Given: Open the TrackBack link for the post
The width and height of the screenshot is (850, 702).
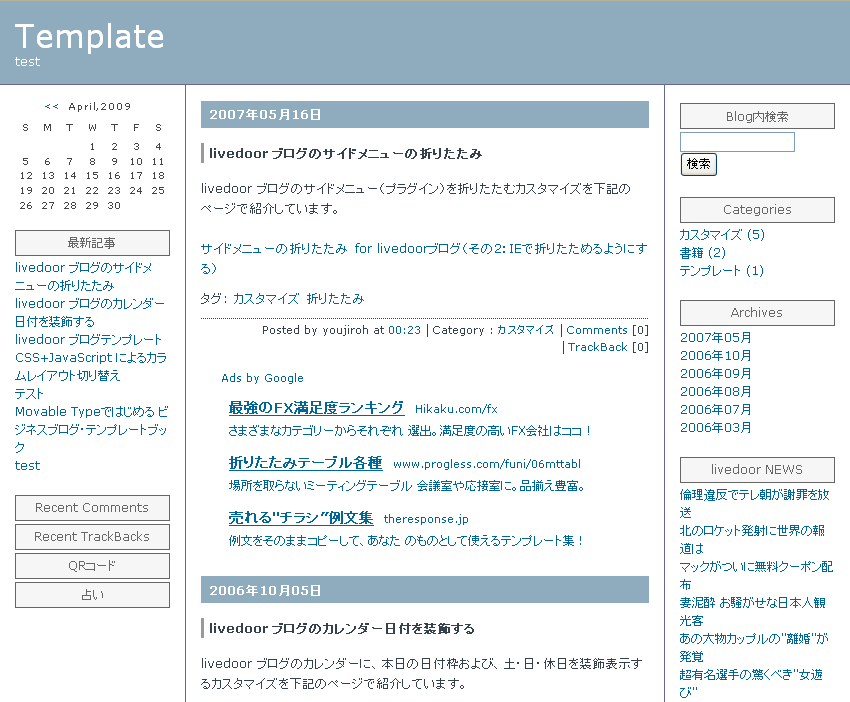Looking at the screenshot, I should tap(598, 347).
